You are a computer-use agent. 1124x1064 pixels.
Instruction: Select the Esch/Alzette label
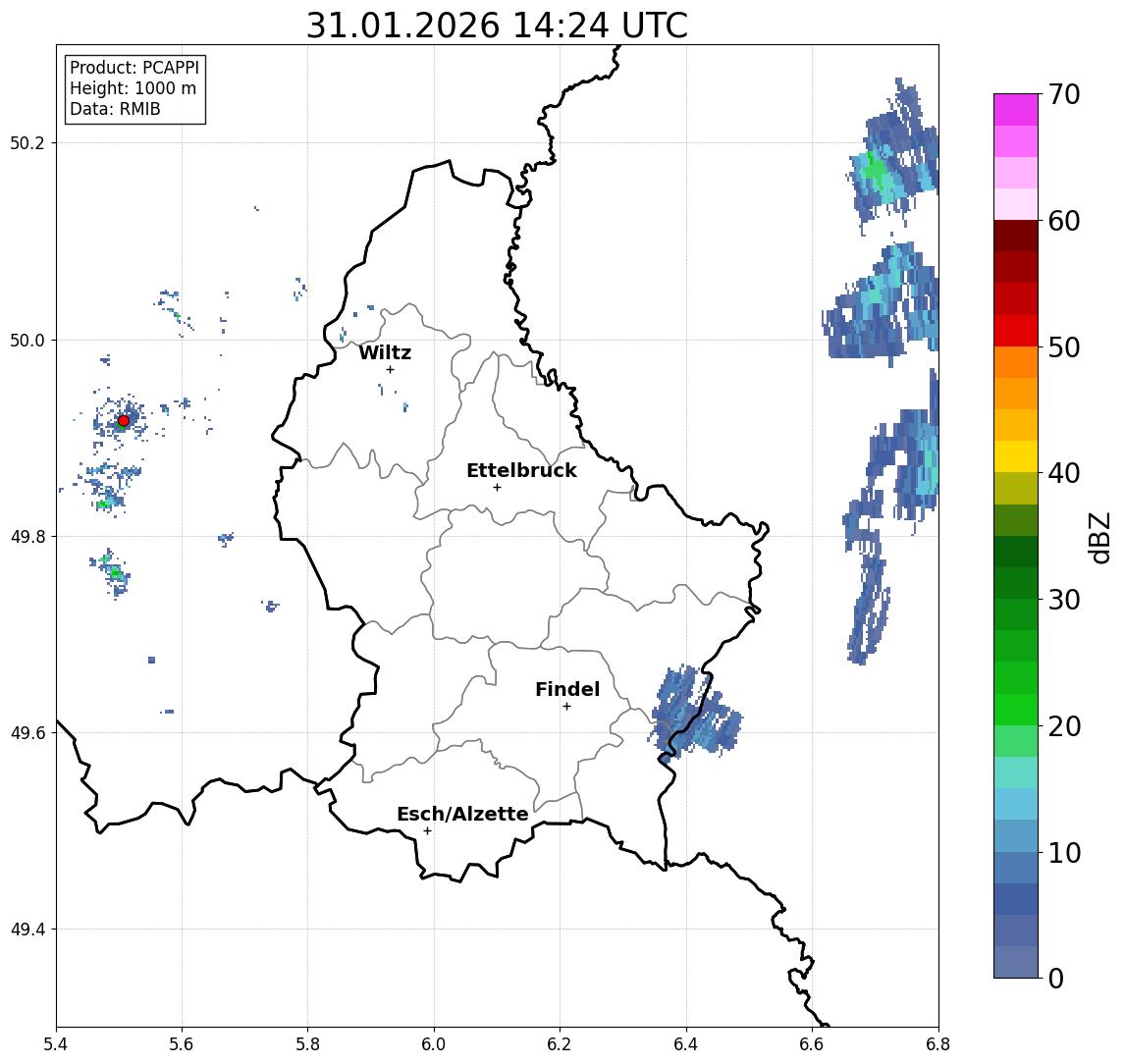(462, 815)
